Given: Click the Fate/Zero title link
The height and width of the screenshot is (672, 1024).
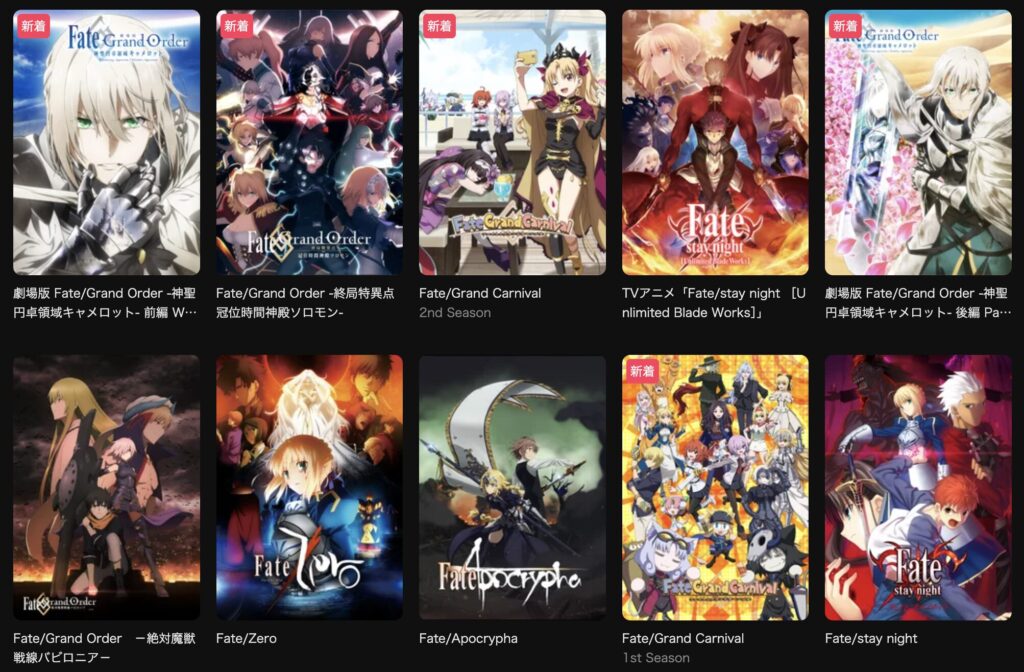Looking at the screenshot, I should (246, 638).
